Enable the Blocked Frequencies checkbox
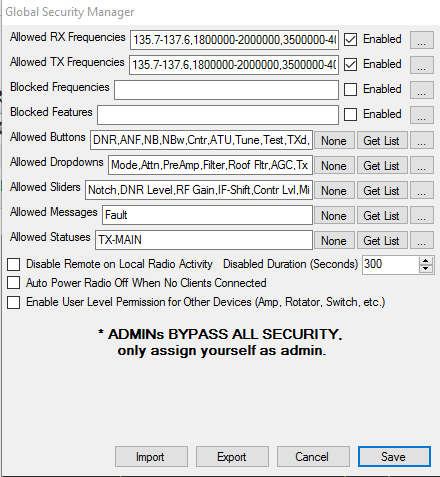440x477 pixels. (x=350, y=89)
